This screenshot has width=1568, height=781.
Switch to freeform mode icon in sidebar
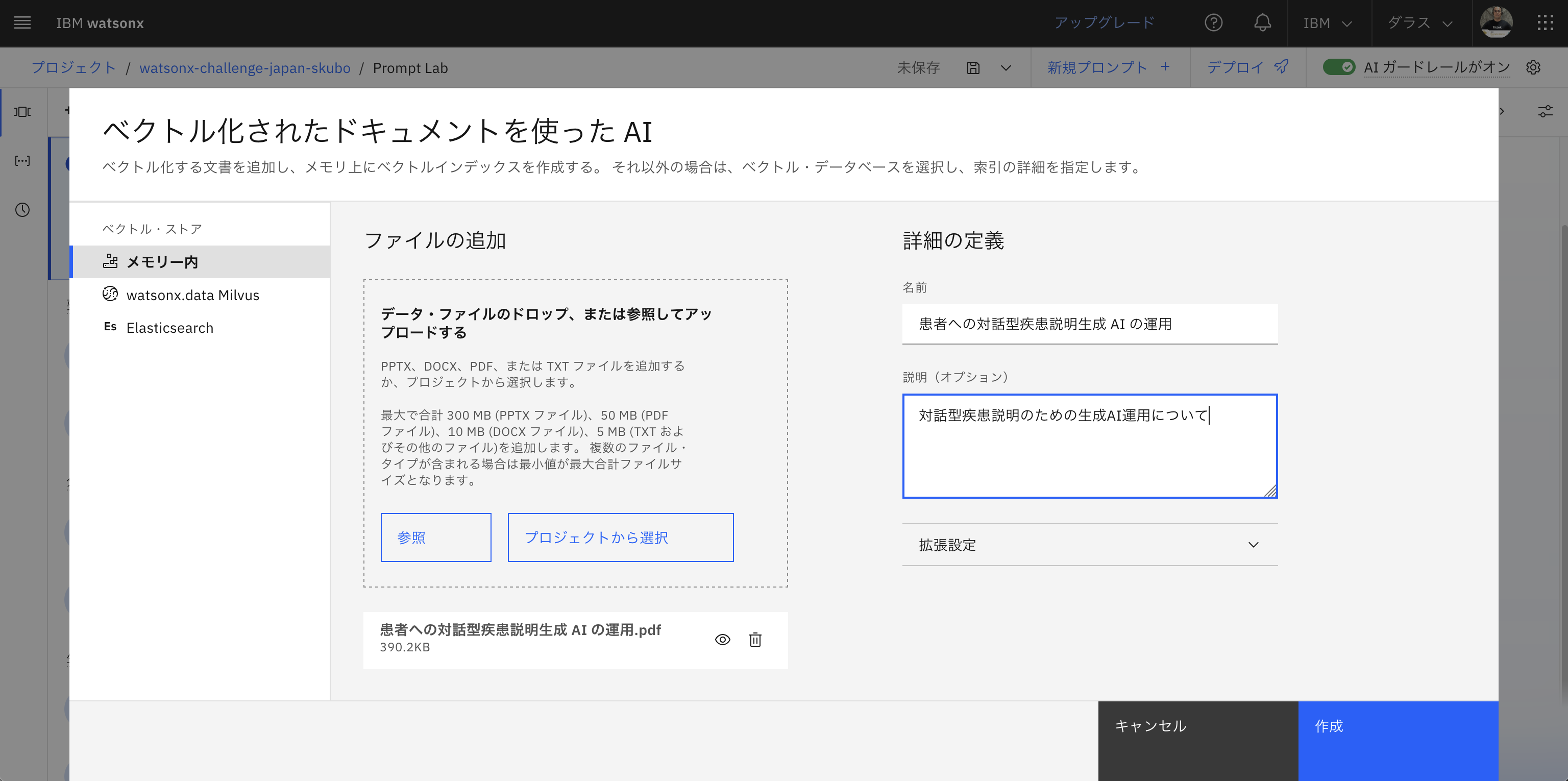(22, 160)
